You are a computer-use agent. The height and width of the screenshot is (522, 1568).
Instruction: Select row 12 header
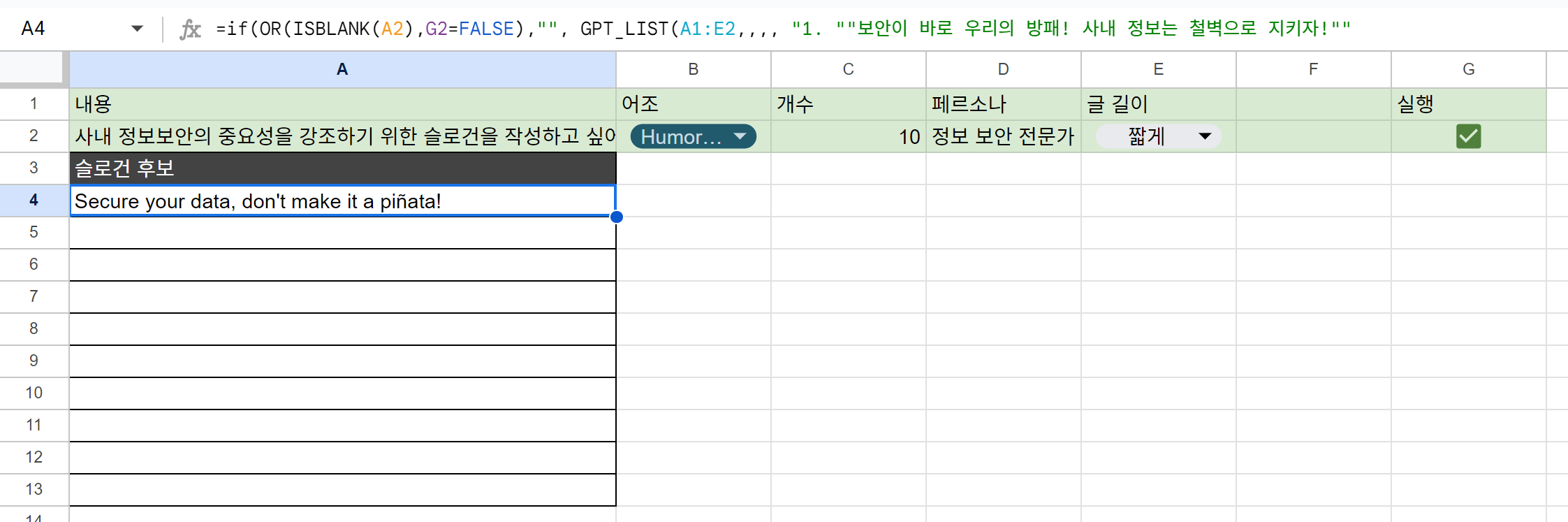(34, 458)
